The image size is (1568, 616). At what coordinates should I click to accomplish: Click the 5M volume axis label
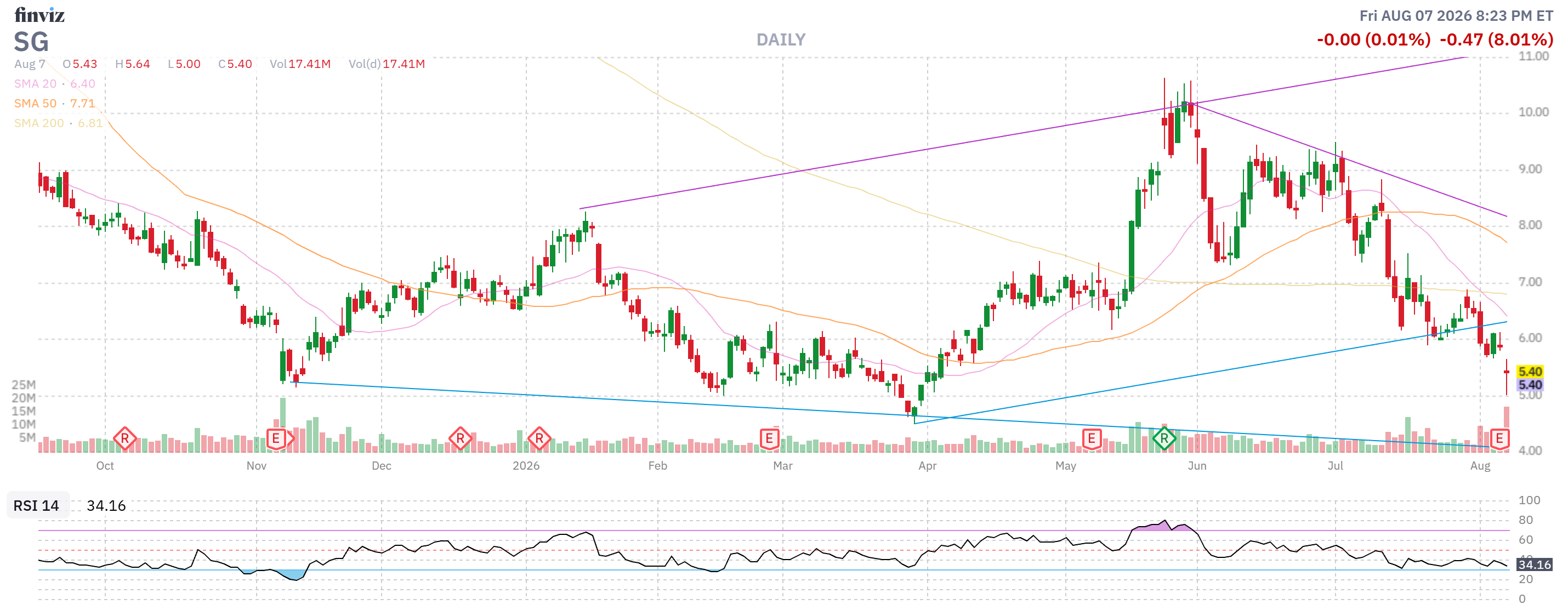pyautogui.click(x=27, y=438)
